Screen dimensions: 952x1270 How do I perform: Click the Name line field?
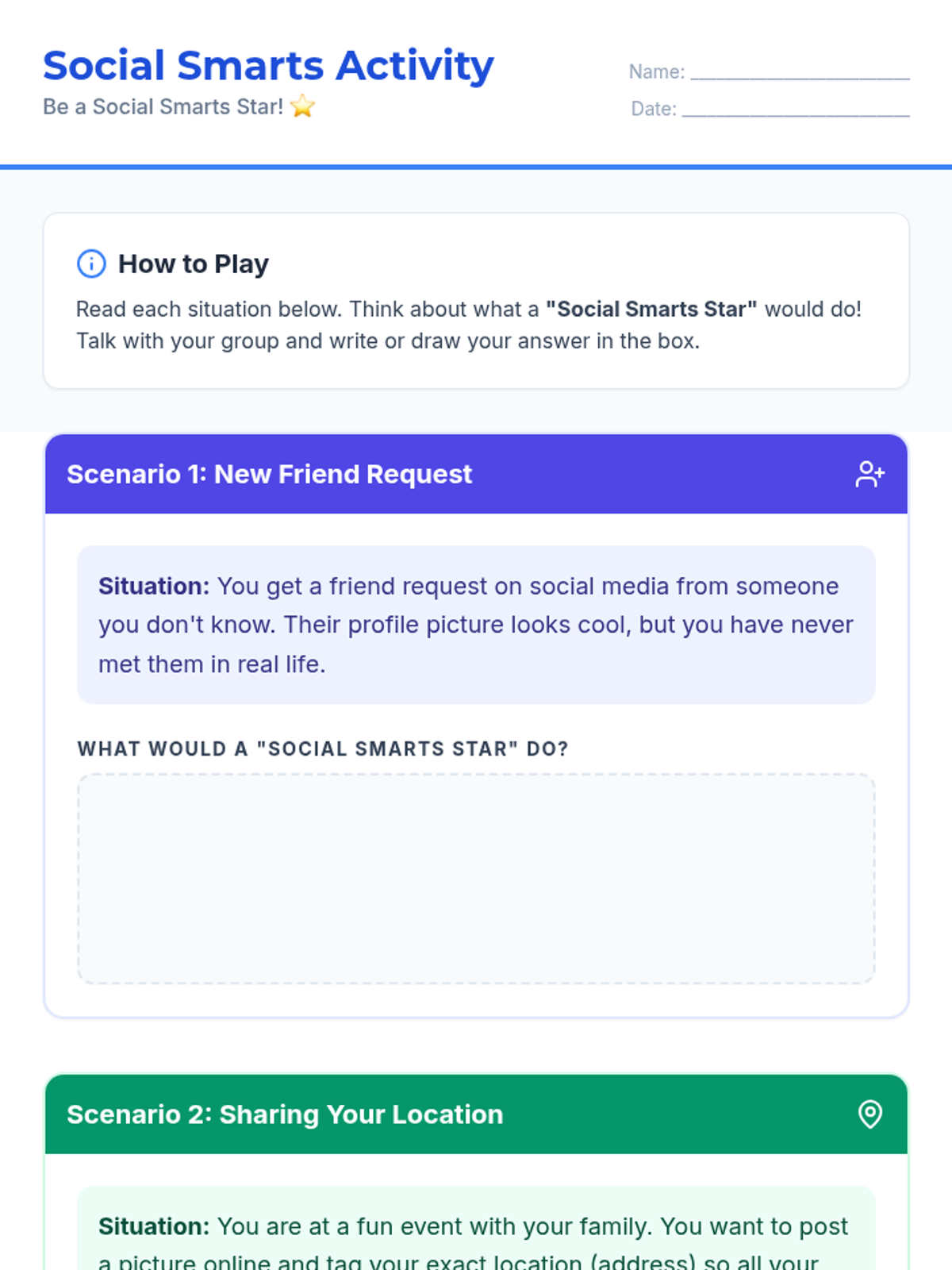[800, 71]
